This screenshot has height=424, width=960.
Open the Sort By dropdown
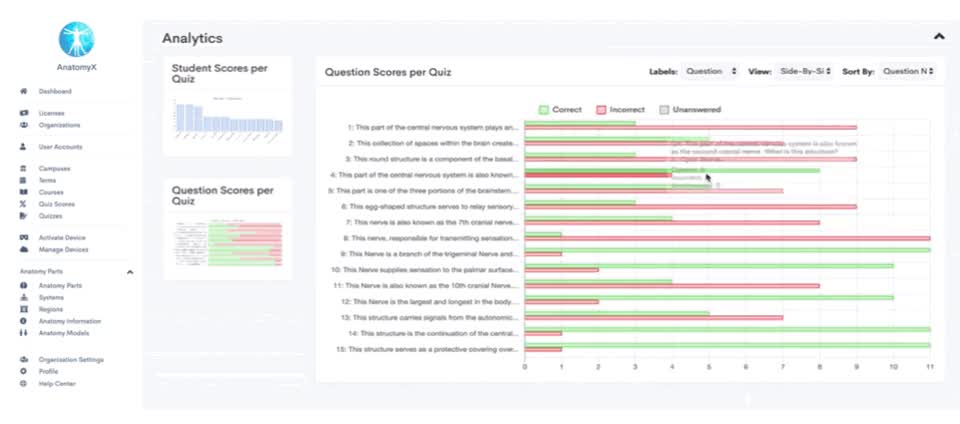(908, 72)
